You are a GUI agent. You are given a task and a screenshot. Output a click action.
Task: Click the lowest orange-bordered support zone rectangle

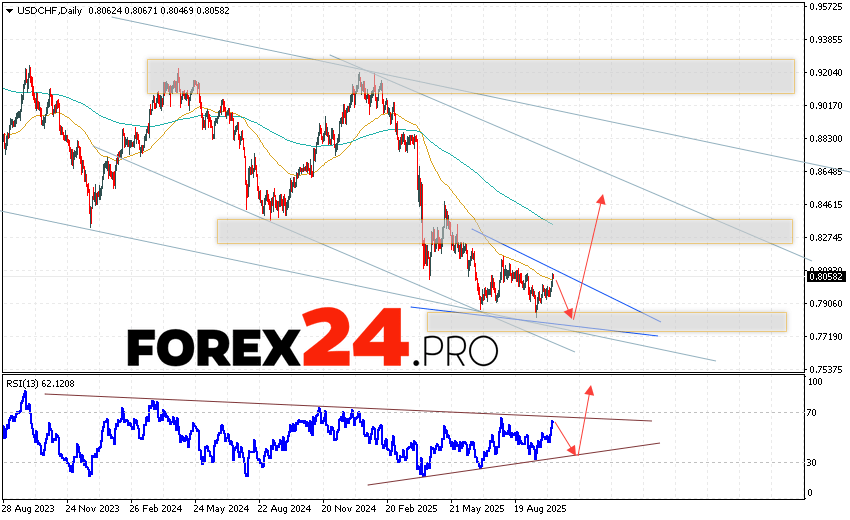pos(606,321)
